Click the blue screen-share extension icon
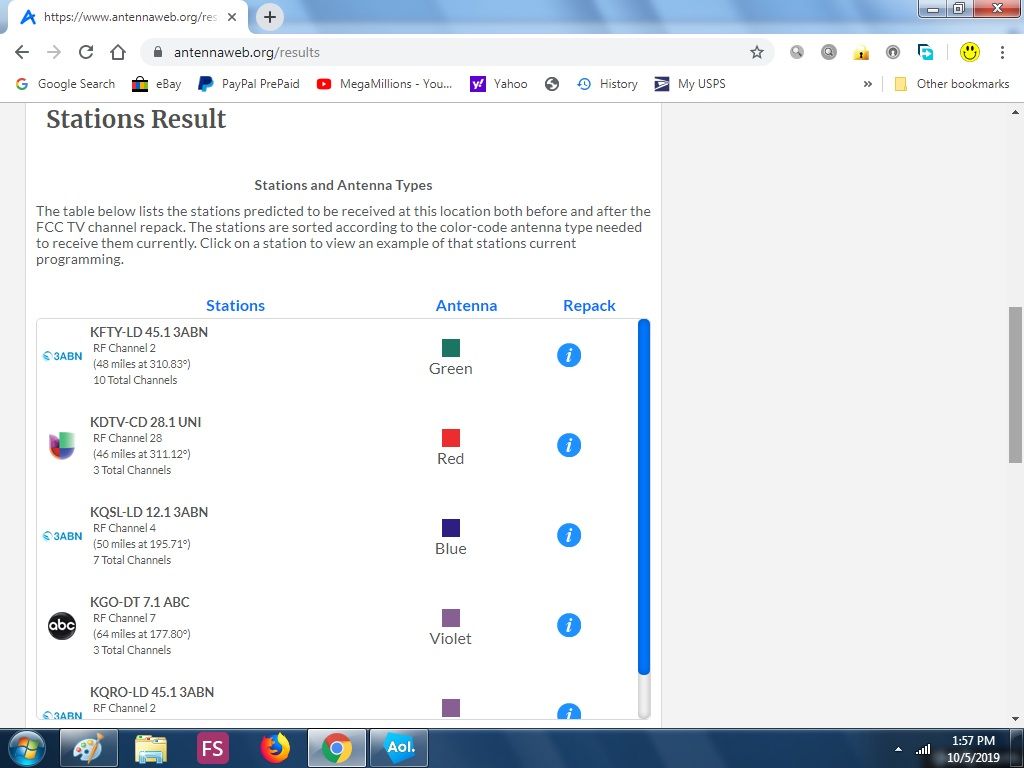Viewport: 1024px width, 768px height. coord(925,52)
